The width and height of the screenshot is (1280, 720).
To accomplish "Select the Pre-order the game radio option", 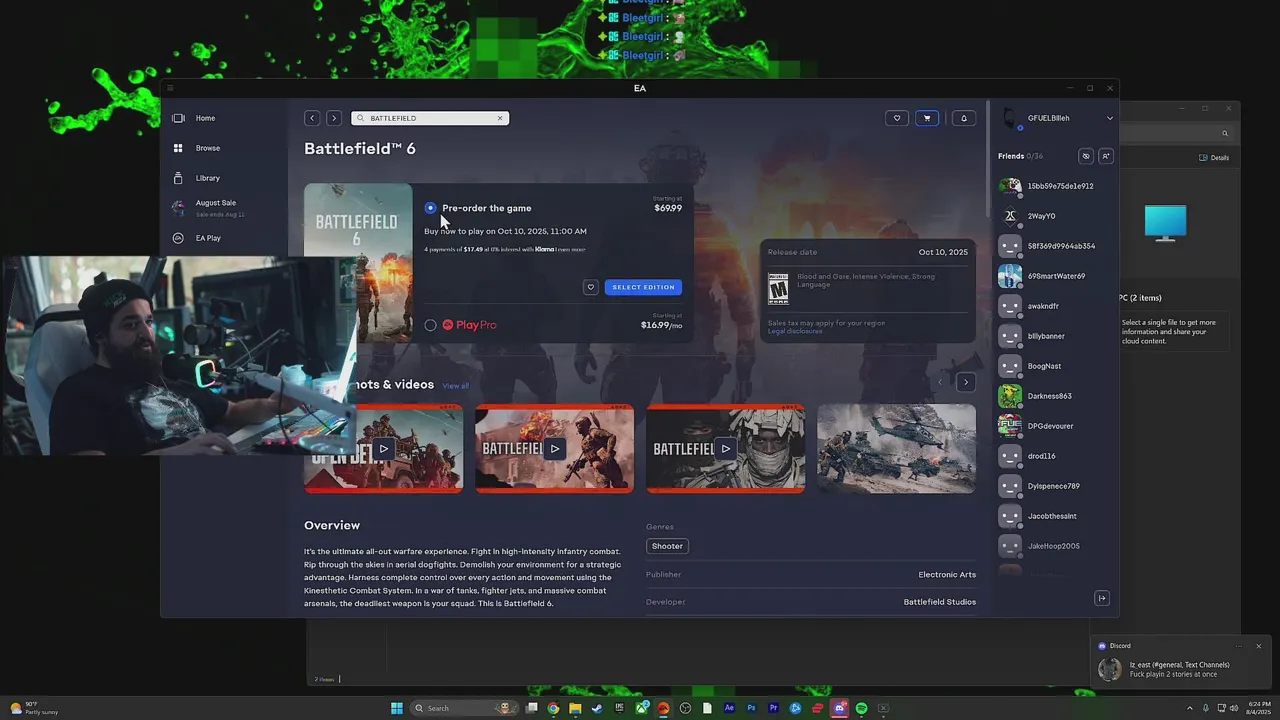I will tap(430, 208).
